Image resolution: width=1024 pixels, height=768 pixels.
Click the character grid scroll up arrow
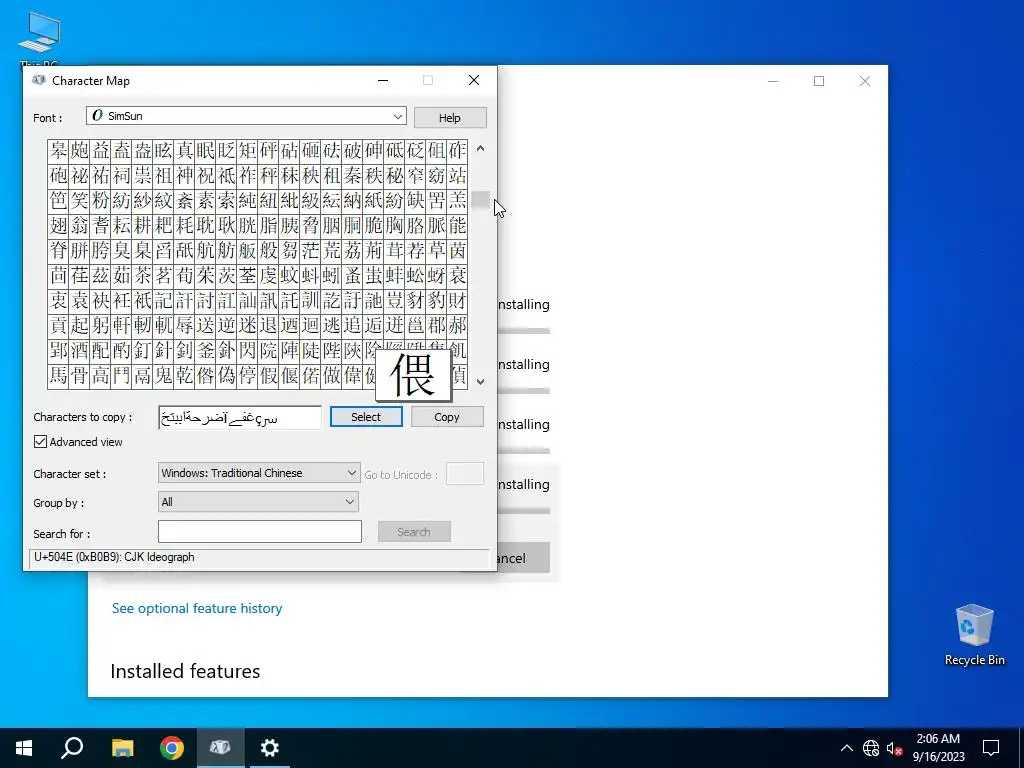coord(481,149)
